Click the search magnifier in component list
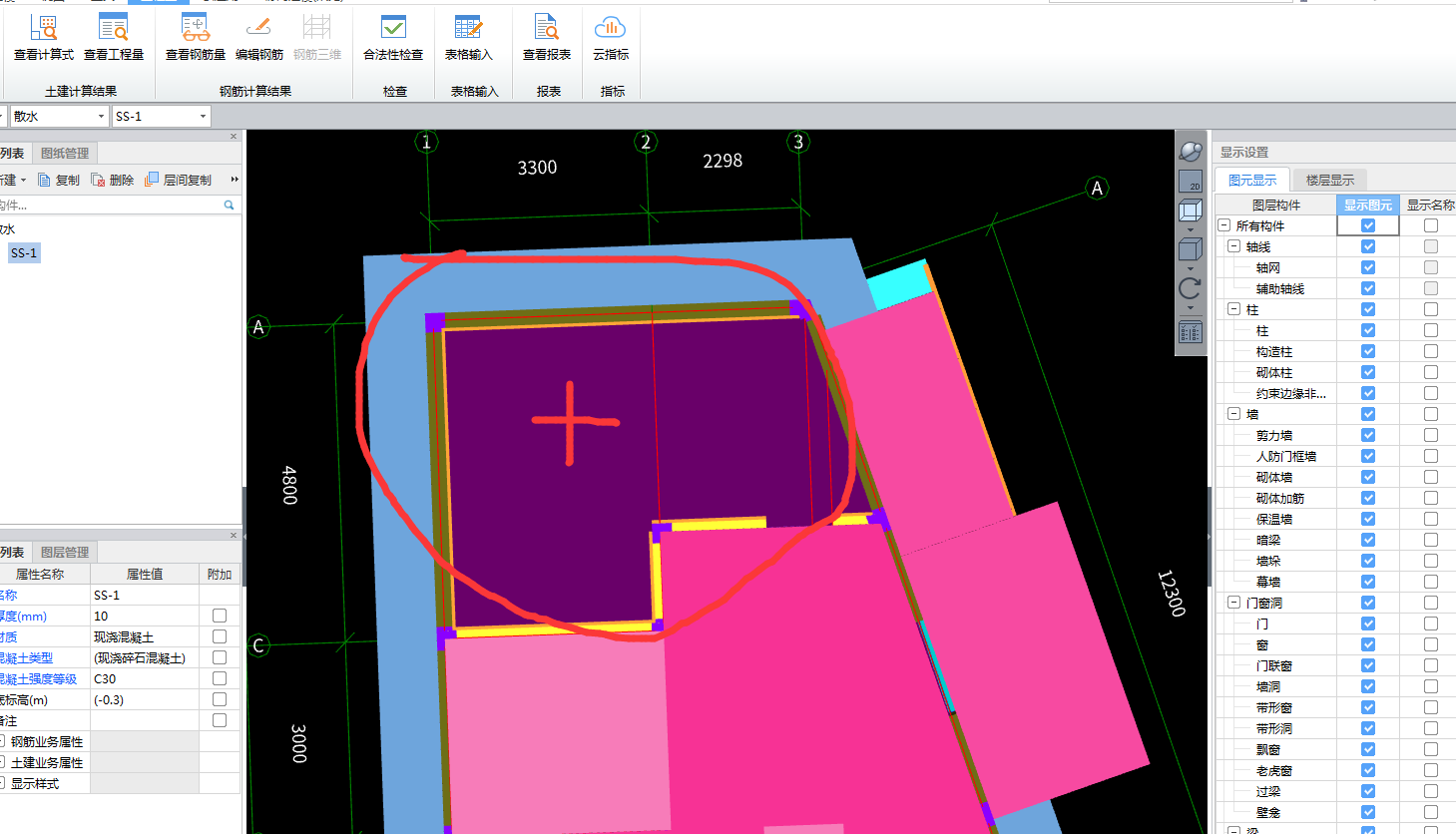The image size is (1456, 834). (x=229, y=205)
